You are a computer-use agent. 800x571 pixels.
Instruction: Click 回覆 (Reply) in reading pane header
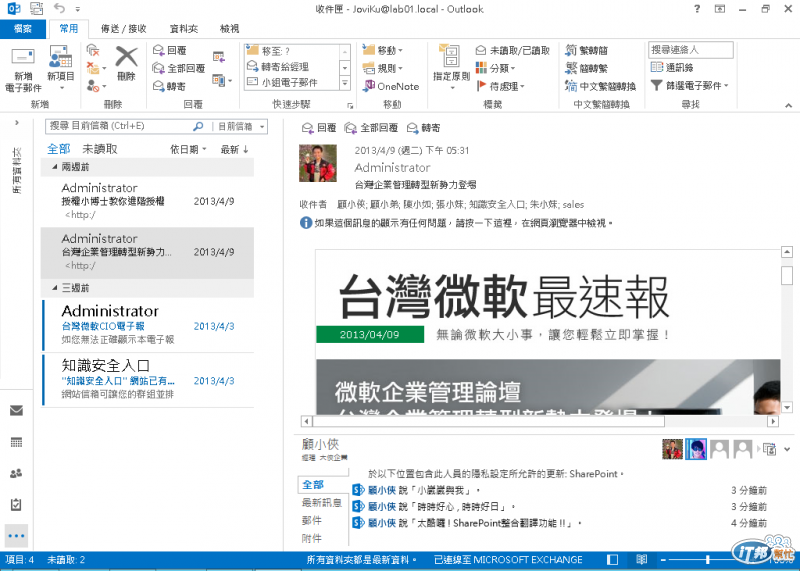coord(319,128)
